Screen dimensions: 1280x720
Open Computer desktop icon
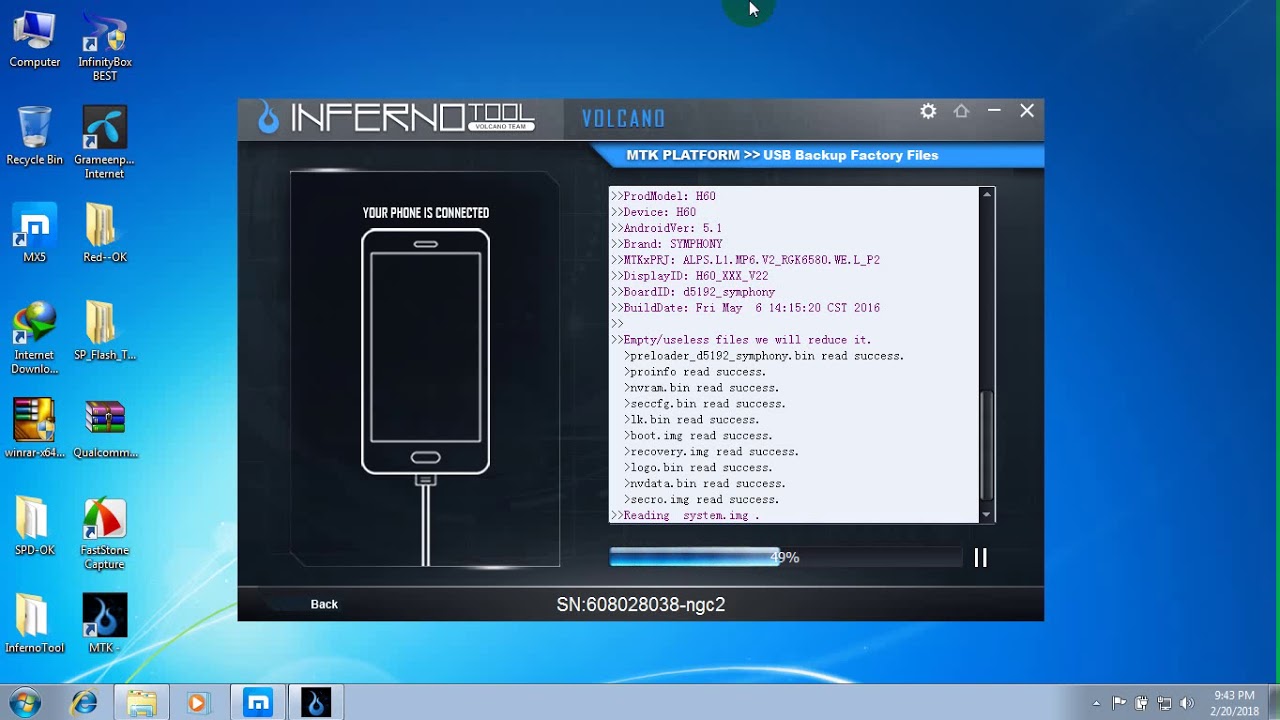[x=35, y=40]
